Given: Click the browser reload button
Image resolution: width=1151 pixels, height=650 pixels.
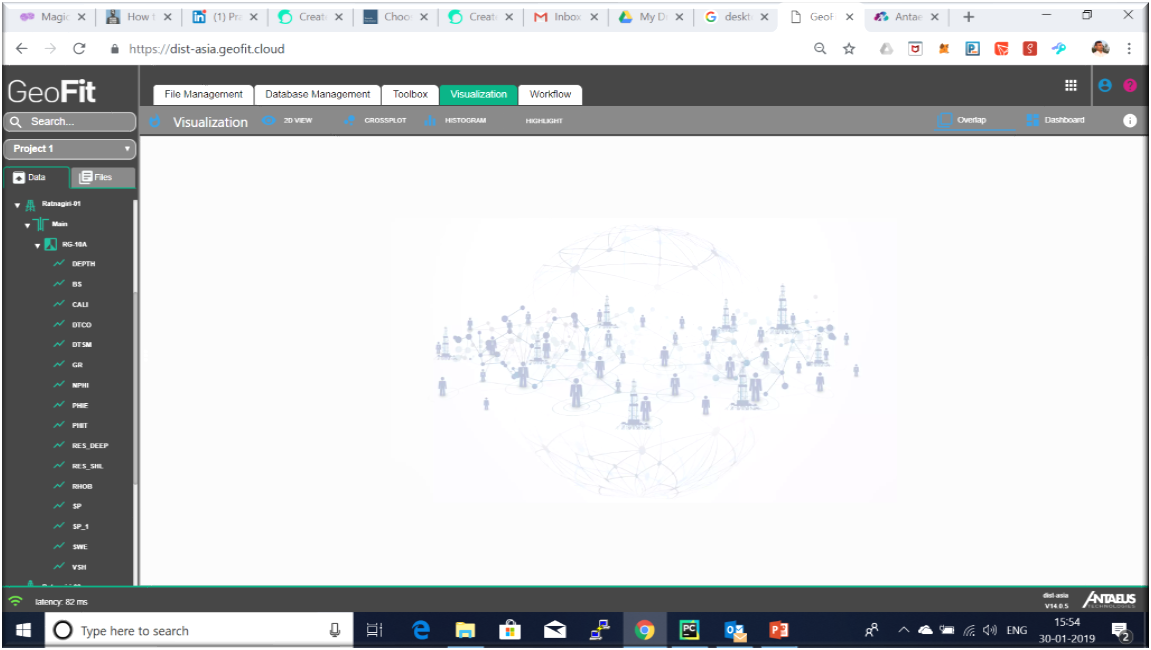Looking at the screenshot, I should [x=79, y=48].
